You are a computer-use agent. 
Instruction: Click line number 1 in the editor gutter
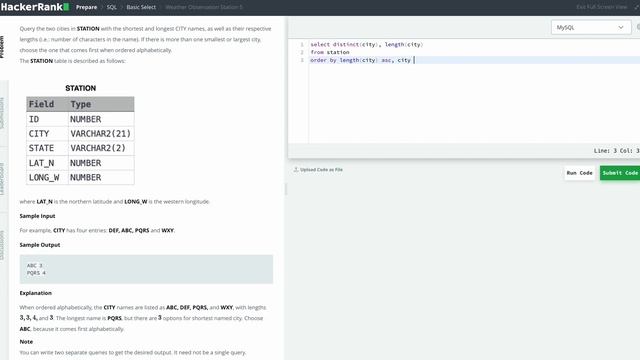point(302,44)
